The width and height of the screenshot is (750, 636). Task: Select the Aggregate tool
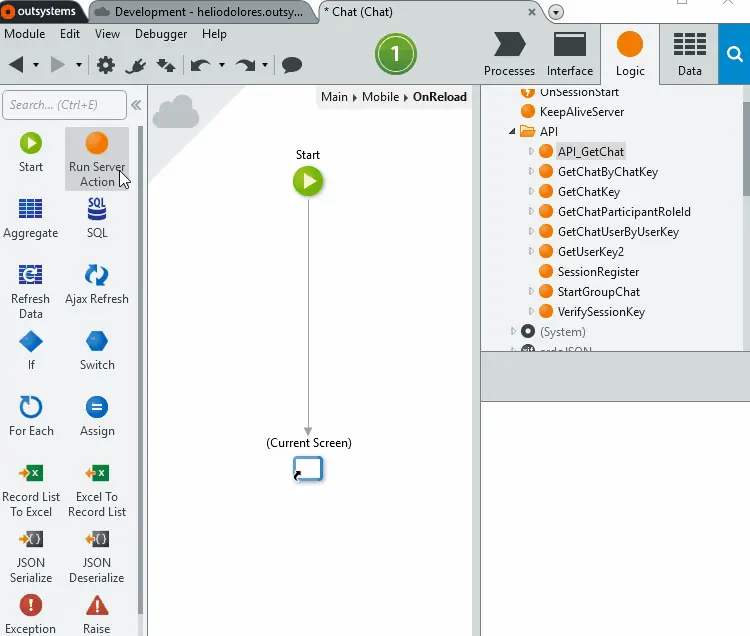point(31,219)
